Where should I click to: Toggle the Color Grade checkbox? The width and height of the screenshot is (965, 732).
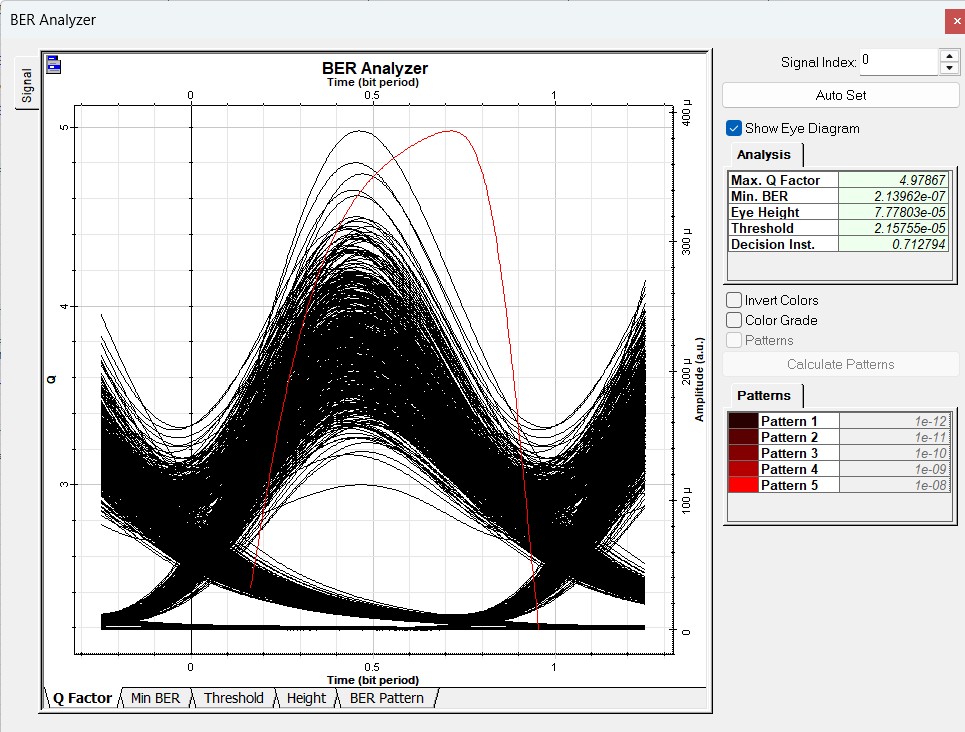[x=735, y=320]
